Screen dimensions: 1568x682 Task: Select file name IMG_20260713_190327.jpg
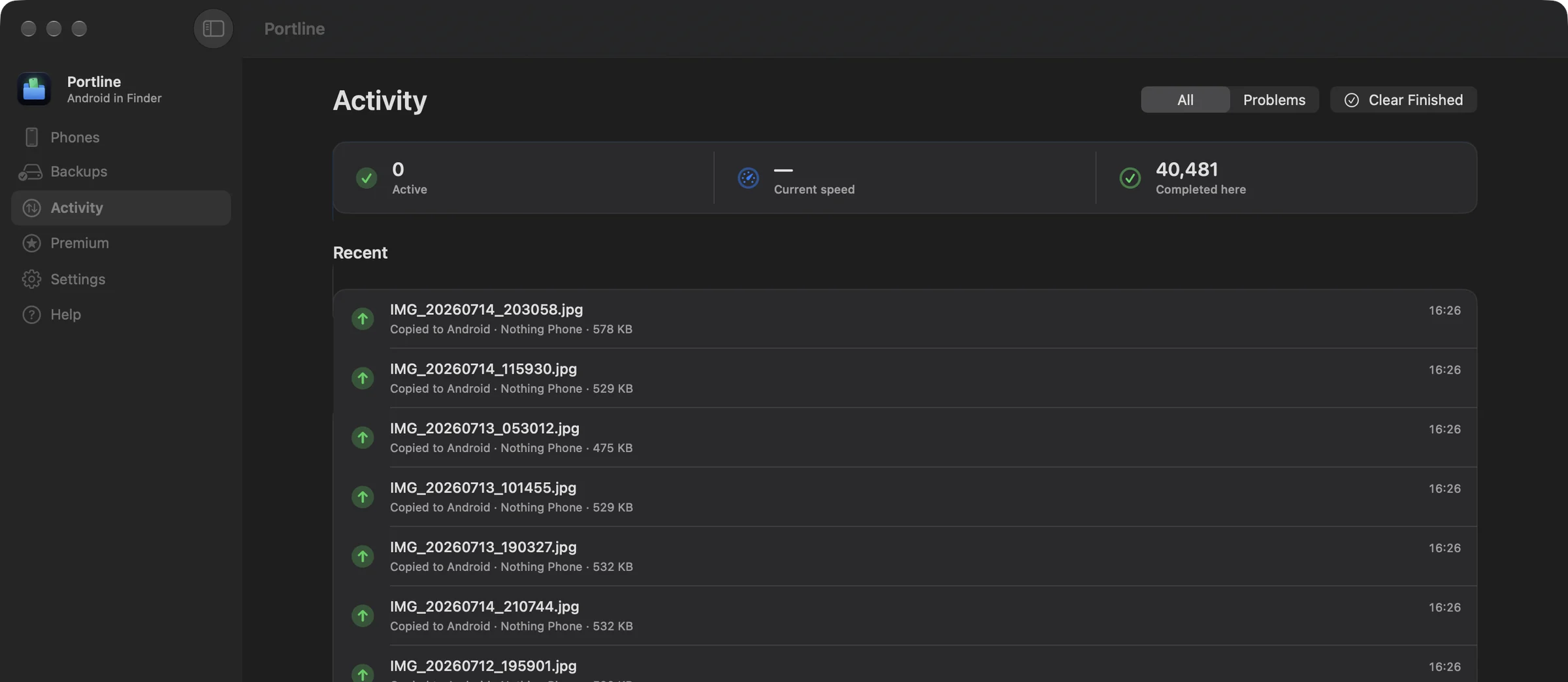[483, 547]
